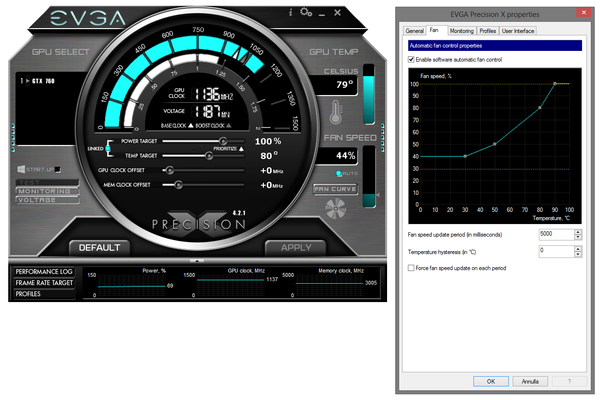
Task: Click Annulla to cancel properties dialog
Action: 530,381
